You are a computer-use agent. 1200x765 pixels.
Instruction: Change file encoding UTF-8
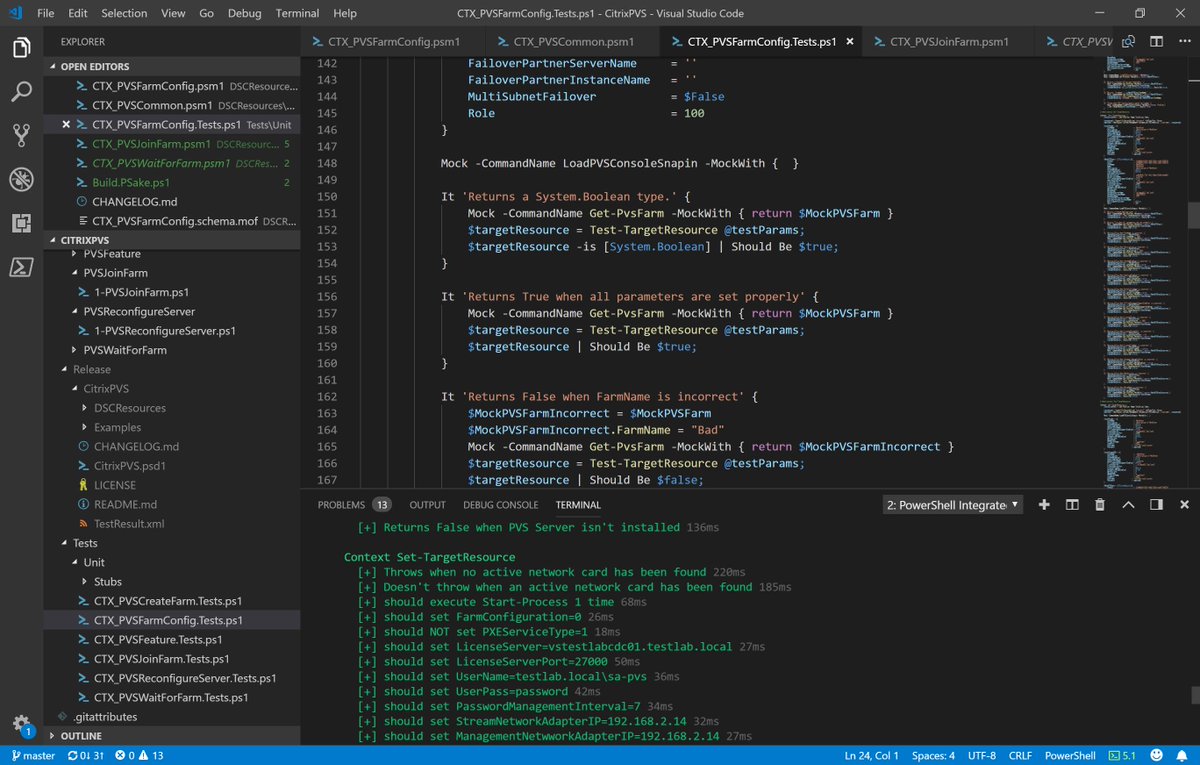pos(984,755)
